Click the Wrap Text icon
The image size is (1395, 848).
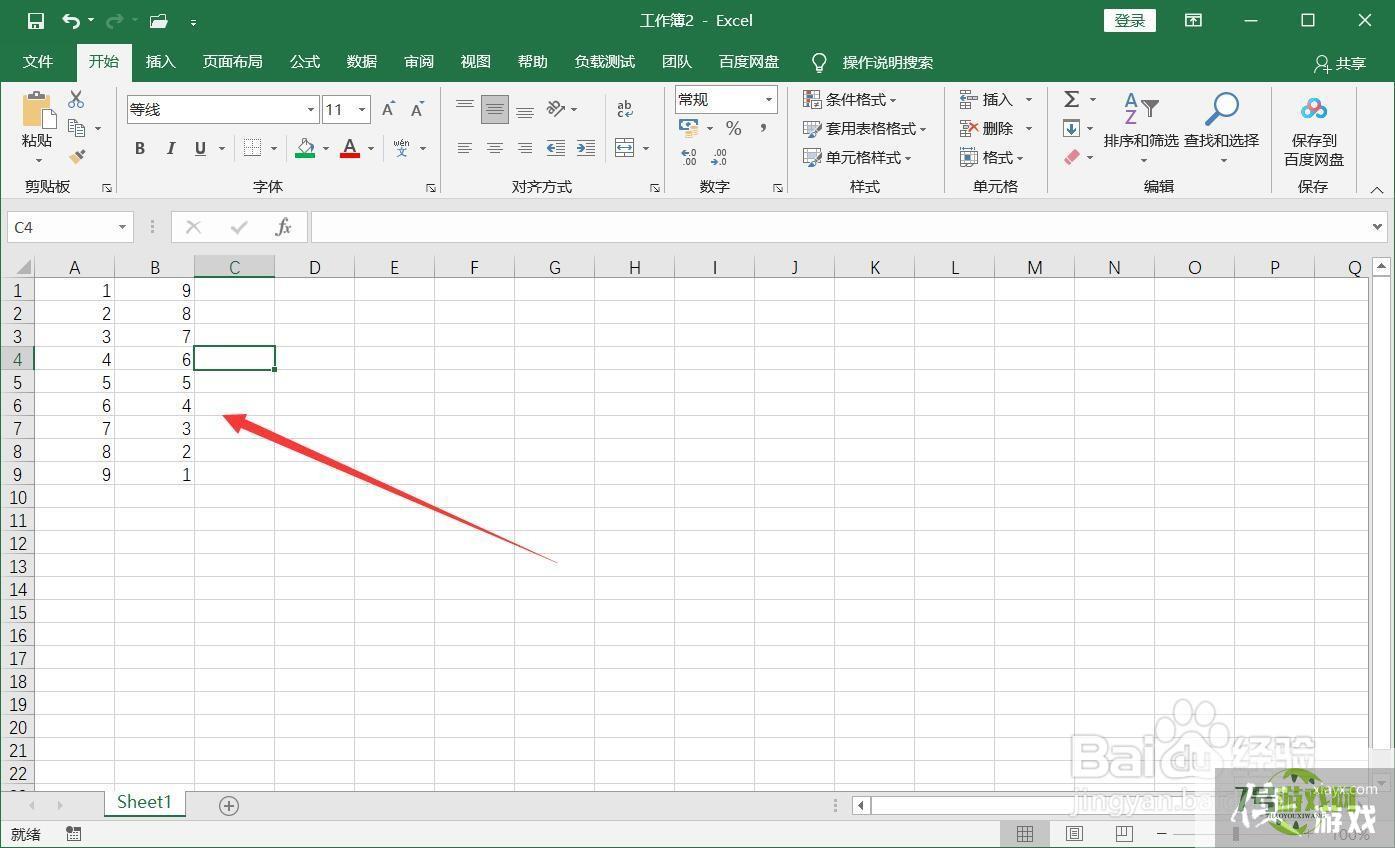pos(625,109)
